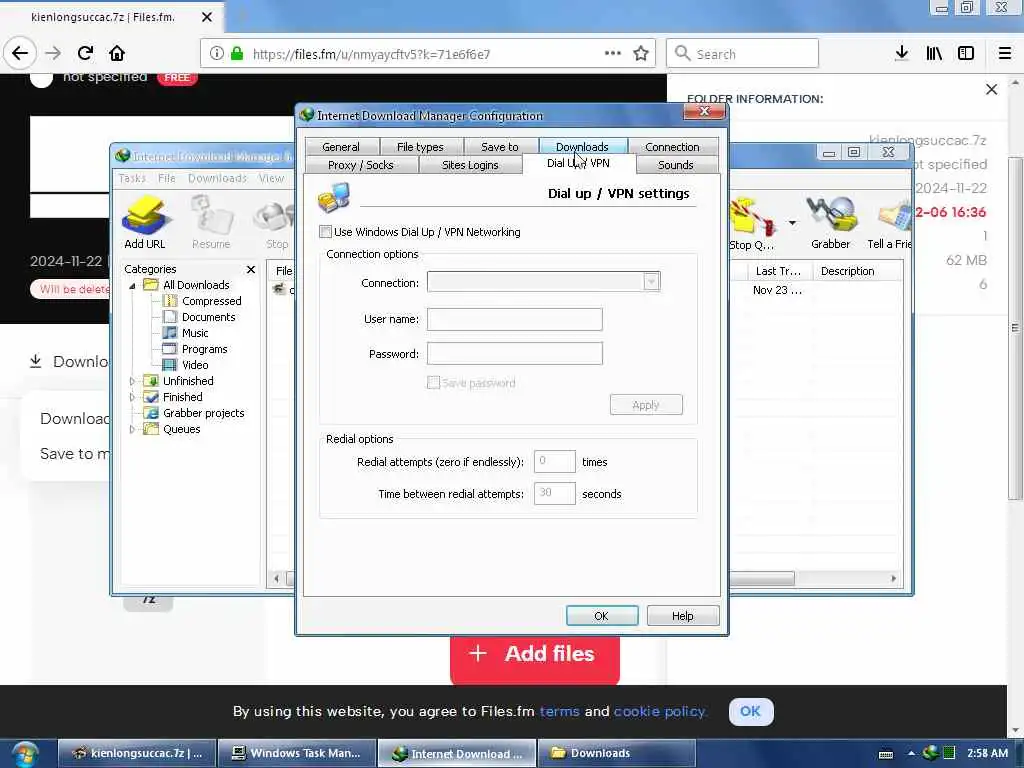The height and width of the screenshot is (768, 1024).
Task: Select Programs category
Action: (x=204, y=349)
